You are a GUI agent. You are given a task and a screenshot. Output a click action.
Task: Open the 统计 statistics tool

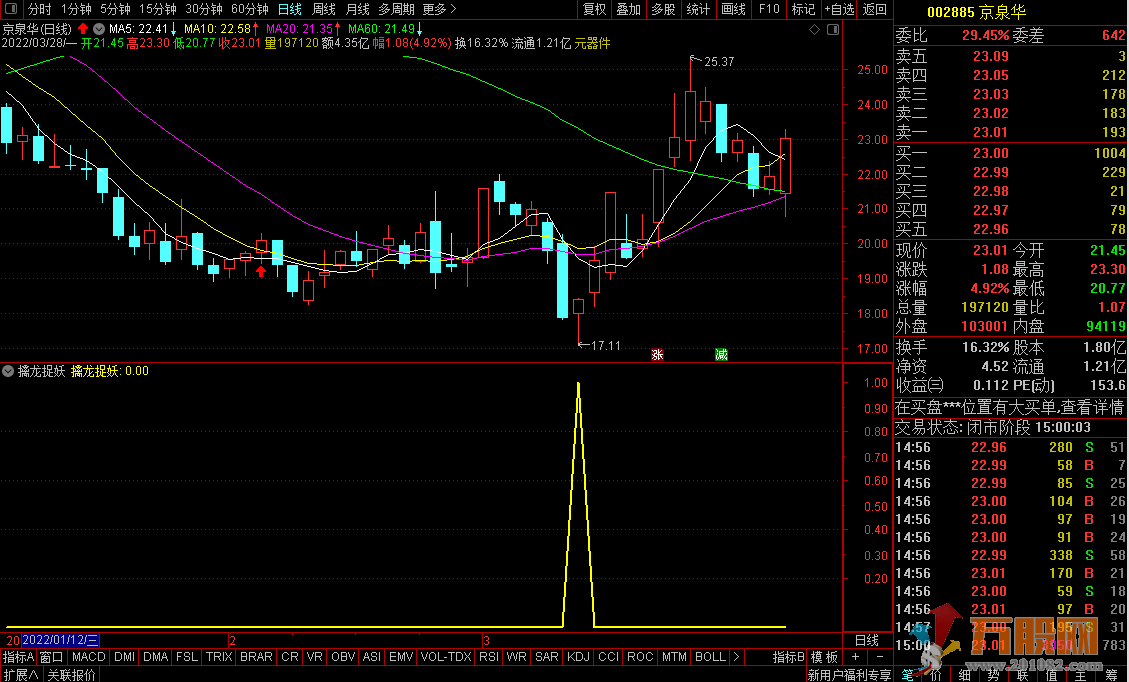(x=698, y=9)
